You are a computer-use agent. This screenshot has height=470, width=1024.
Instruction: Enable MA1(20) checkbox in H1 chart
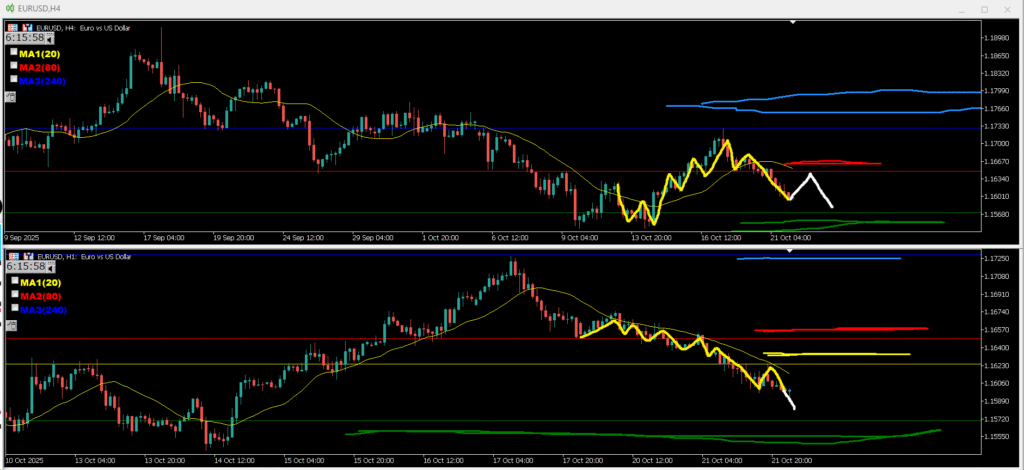coord(14,282)
